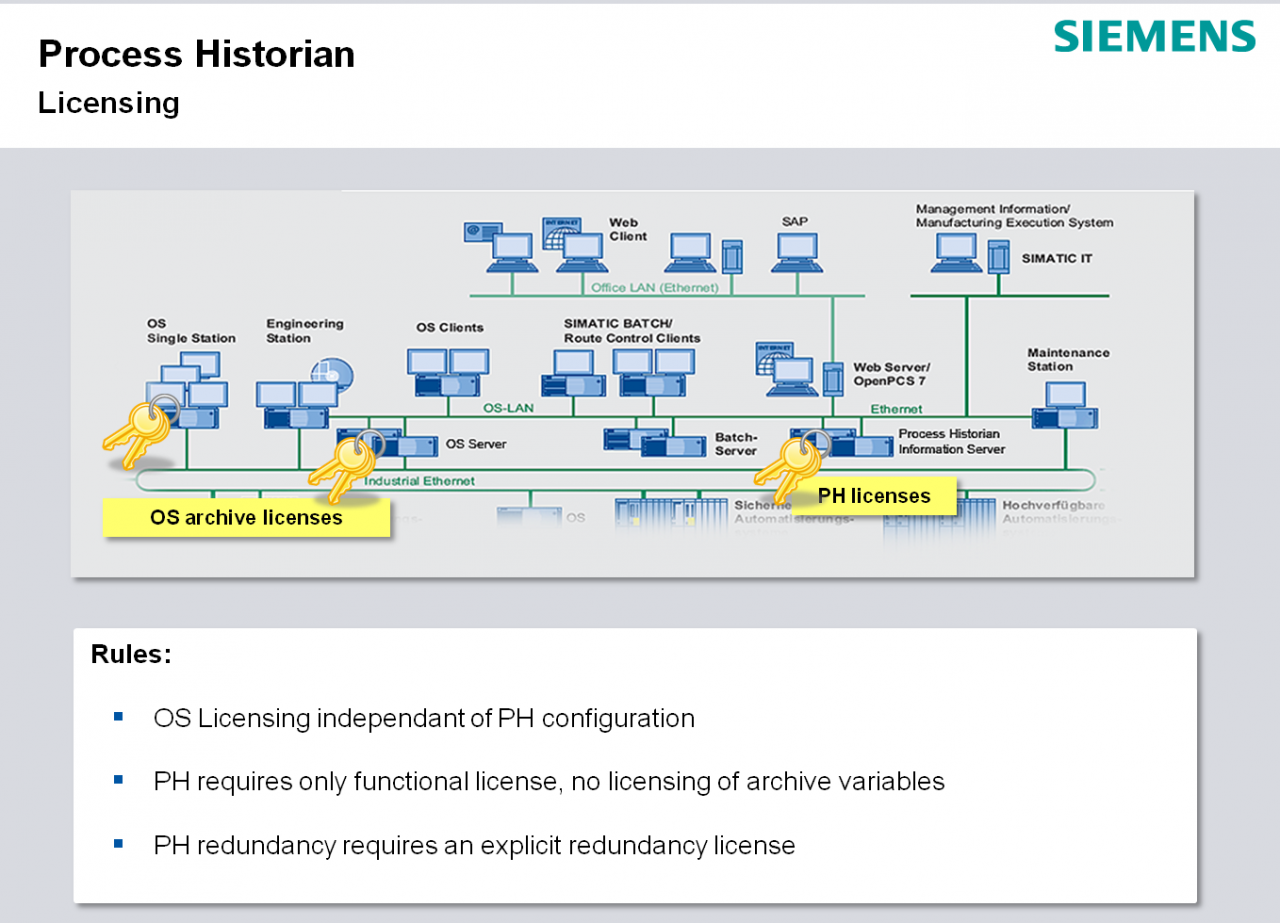This screenshot has height=923, width=1280.
Task: Click 'PH redundancy requires an explicit redundancy license'
Action: click(474, 845)
